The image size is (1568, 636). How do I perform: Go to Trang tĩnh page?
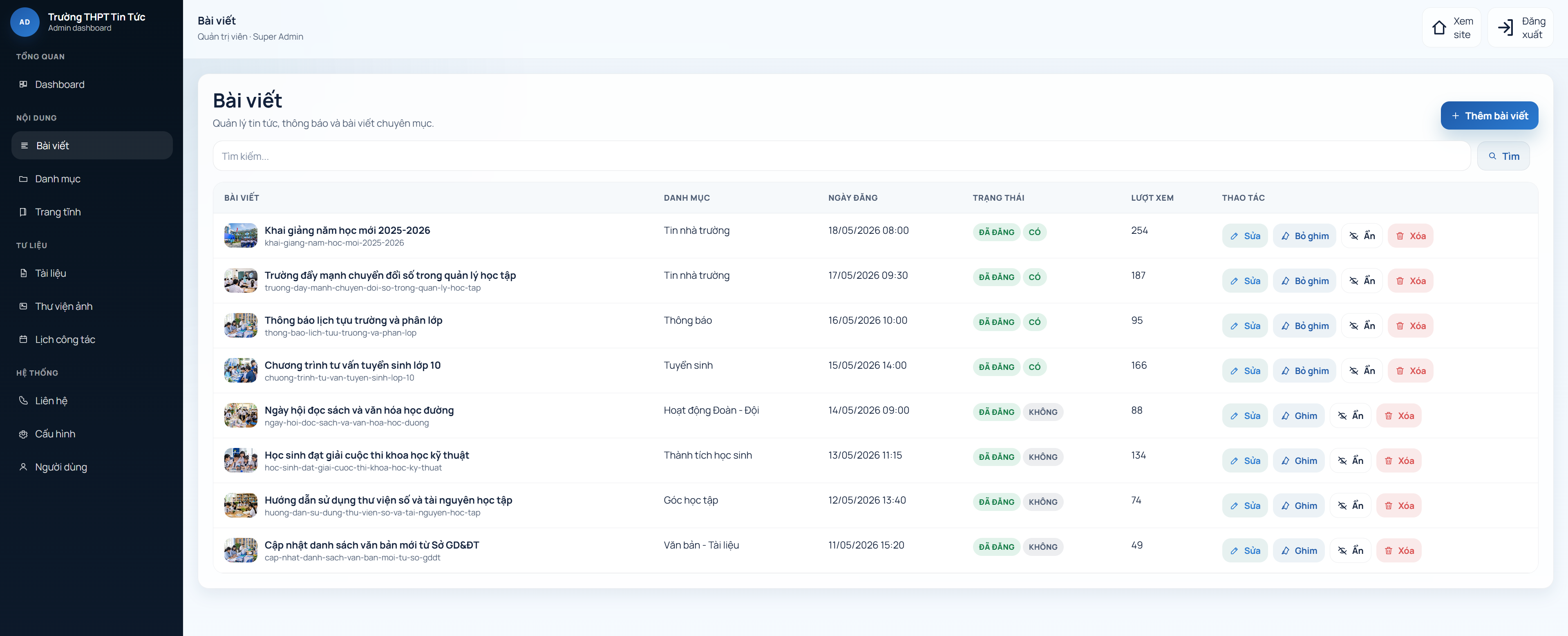pos(92,212)
